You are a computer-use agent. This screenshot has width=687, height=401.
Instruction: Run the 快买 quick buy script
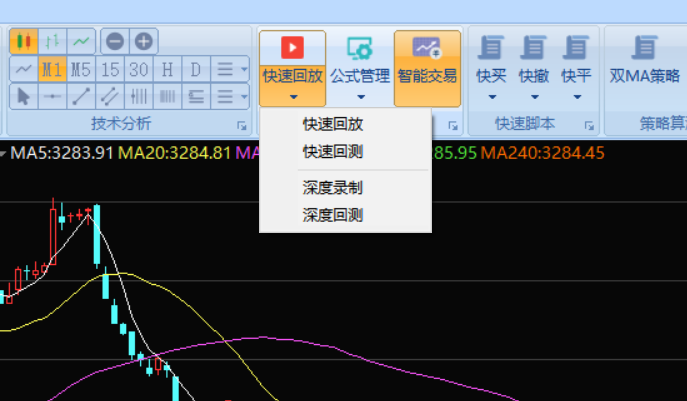point(491,59)
